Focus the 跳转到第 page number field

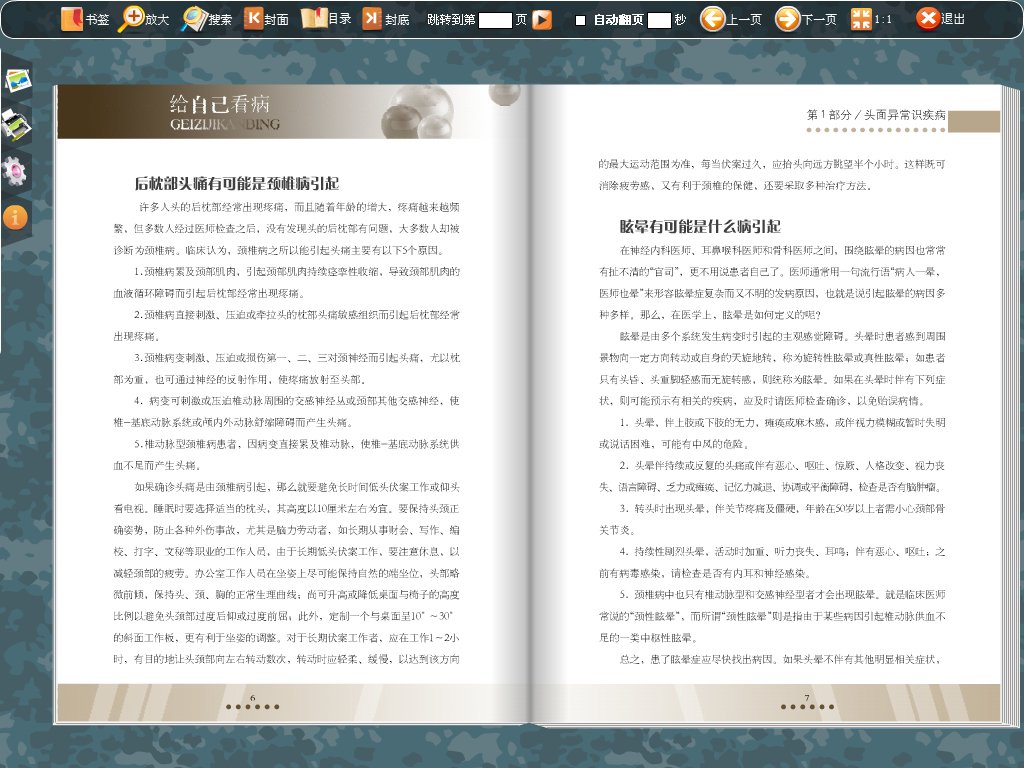[495, 20]
